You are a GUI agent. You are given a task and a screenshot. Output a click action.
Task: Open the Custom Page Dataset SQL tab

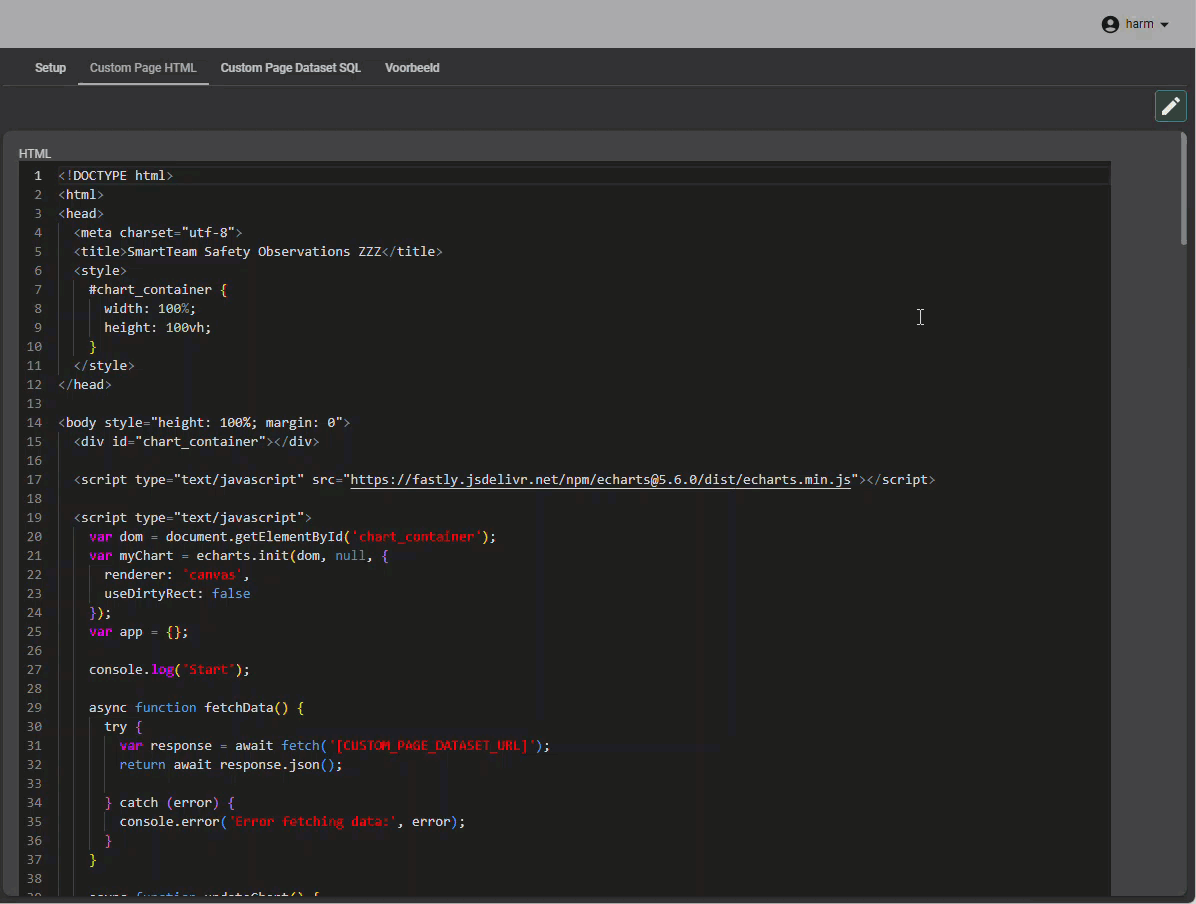291,68
